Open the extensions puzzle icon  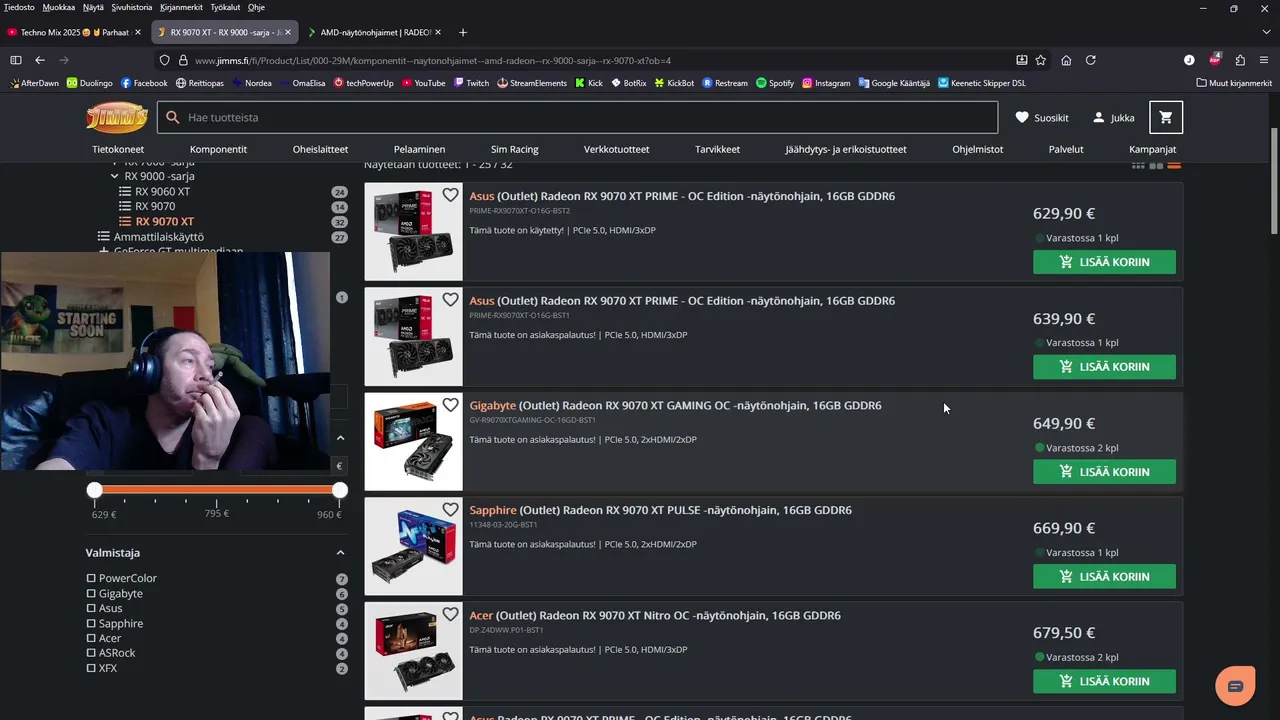1240,60
